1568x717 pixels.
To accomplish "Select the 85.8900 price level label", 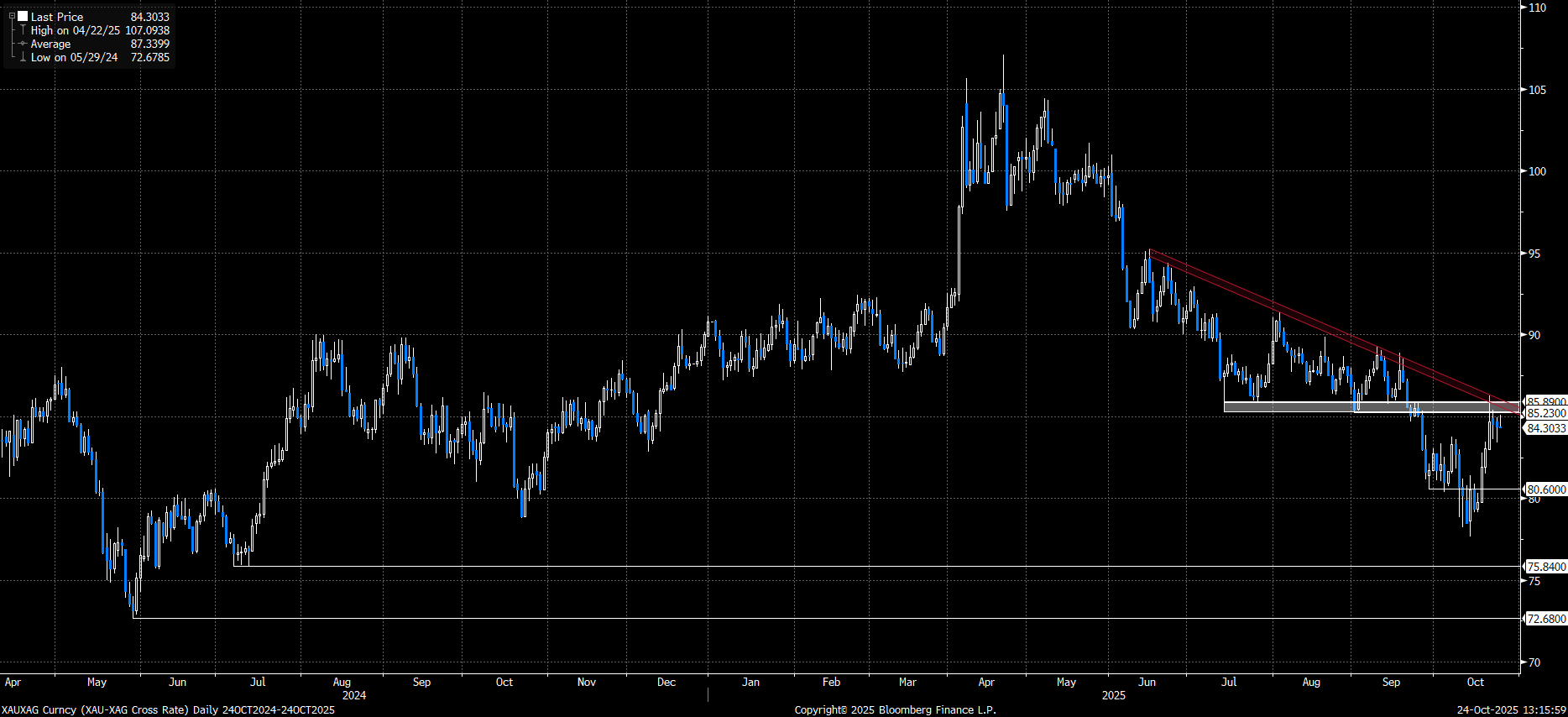I will coord(1545,401).
